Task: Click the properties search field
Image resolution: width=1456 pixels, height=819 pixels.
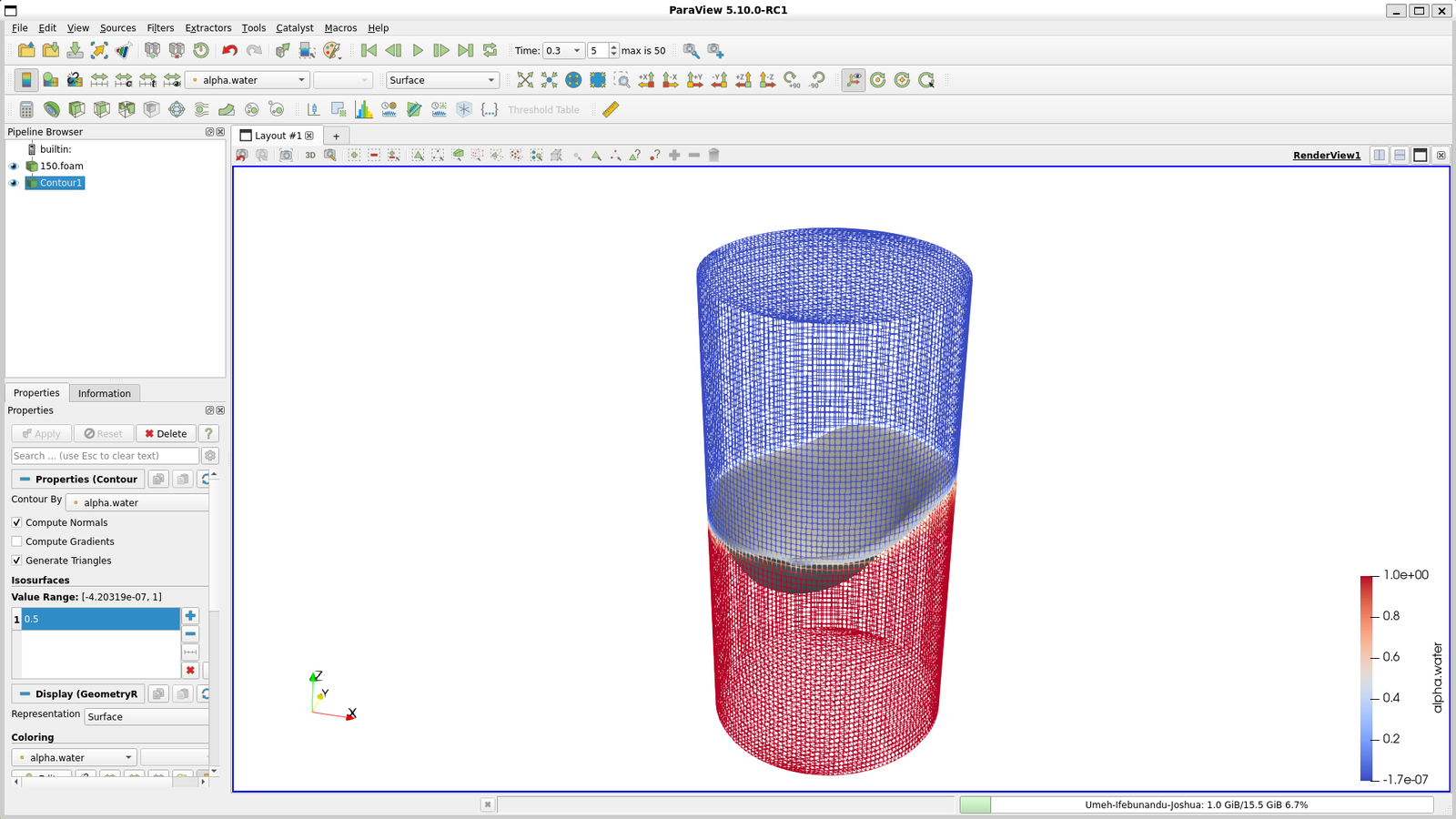Action: 105,456
